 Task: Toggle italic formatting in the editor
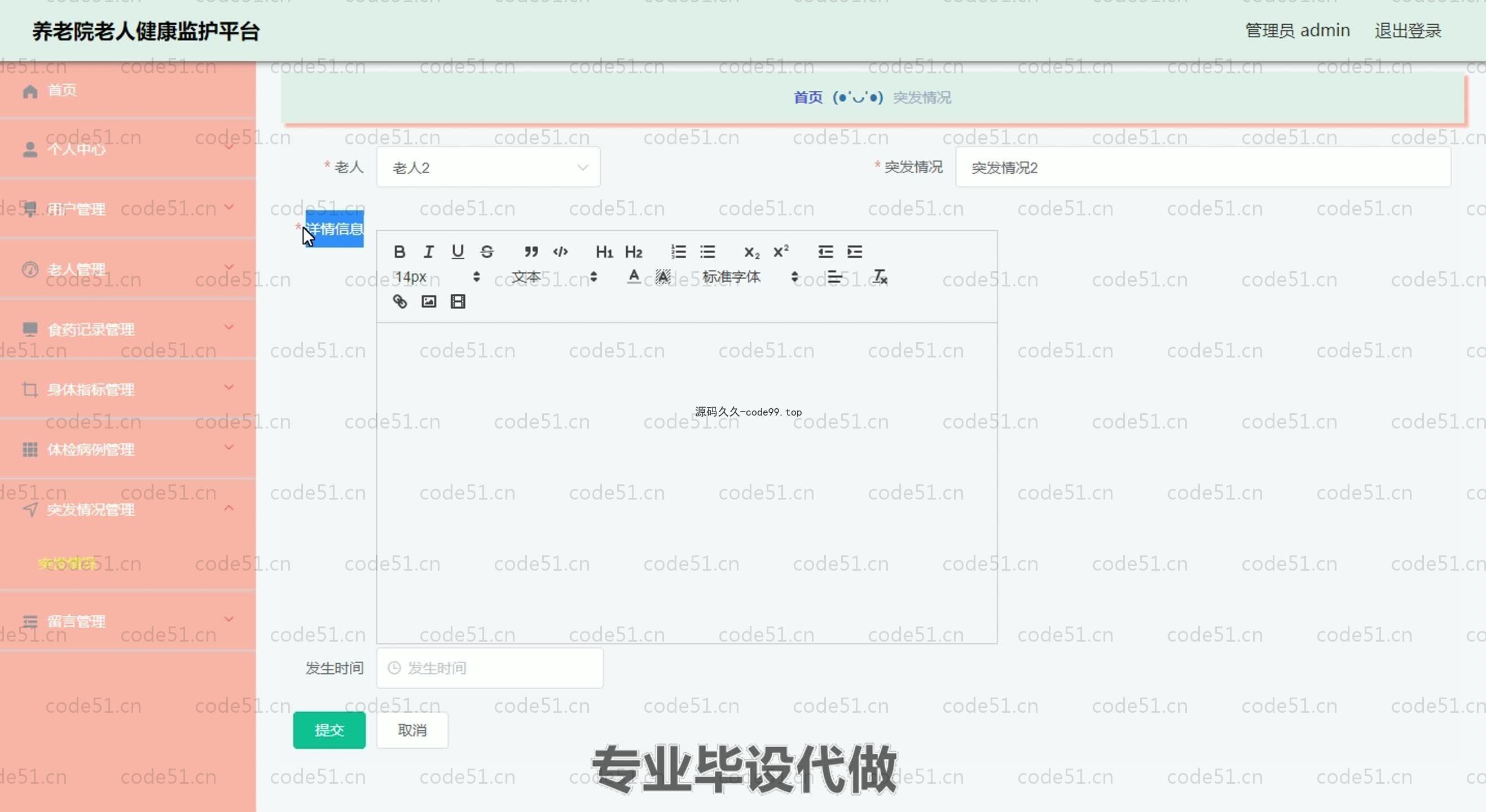(428, 252)
